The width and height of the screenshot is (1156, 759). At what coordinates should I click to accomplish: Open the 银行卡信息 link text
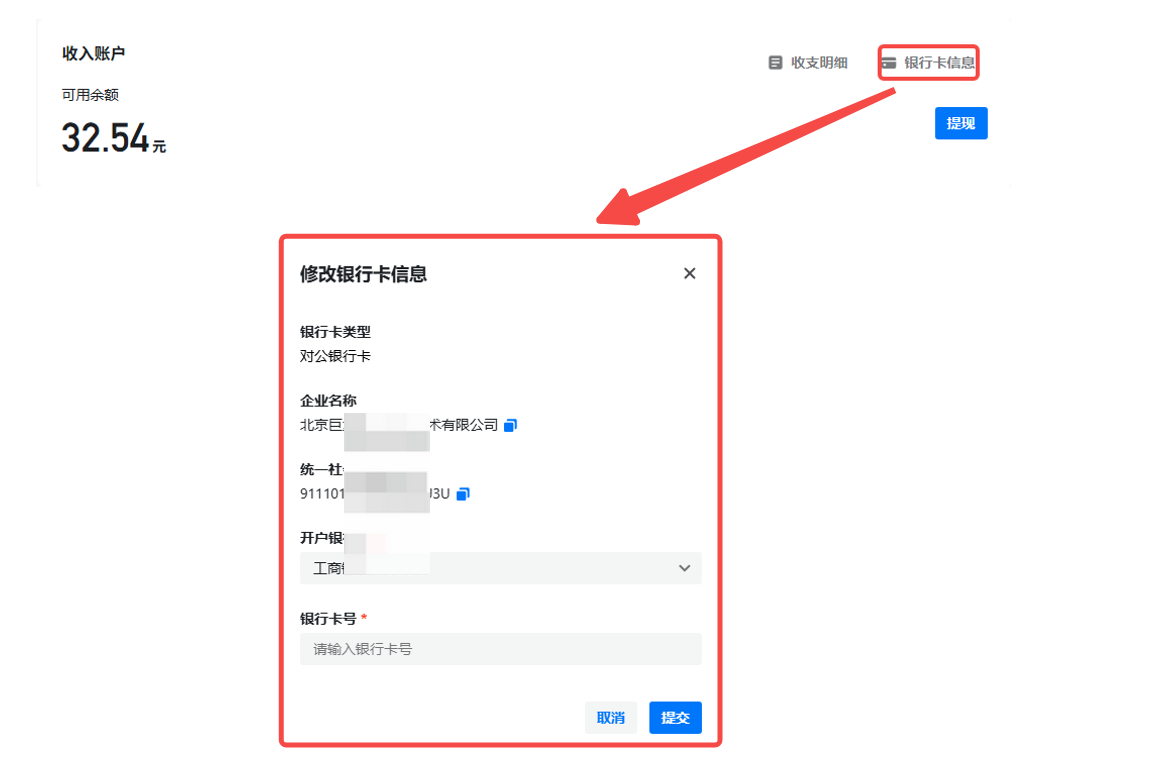pos(939,63)
